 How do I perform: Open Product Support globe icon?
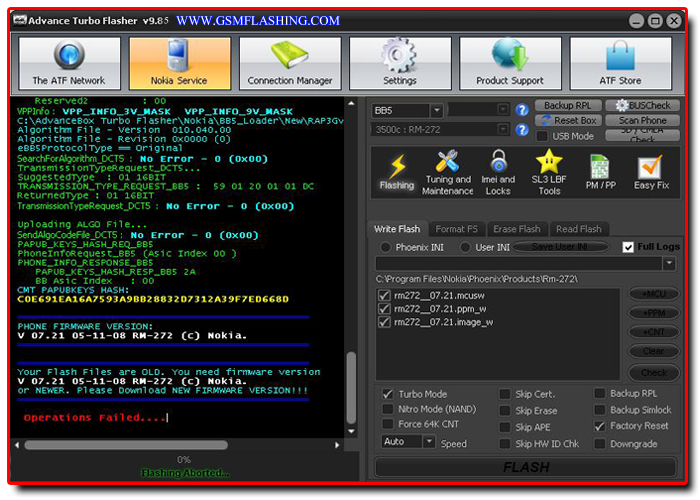pos(510,63)
